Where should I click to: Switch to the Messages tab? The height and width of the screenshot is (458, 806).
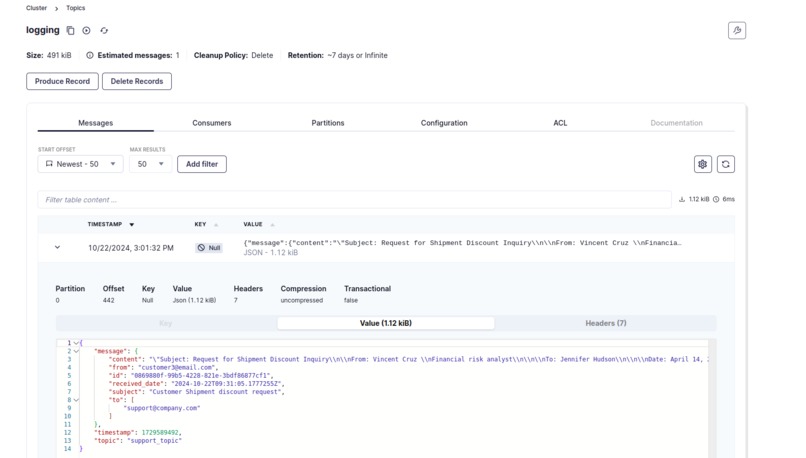(x=96, y=123)
